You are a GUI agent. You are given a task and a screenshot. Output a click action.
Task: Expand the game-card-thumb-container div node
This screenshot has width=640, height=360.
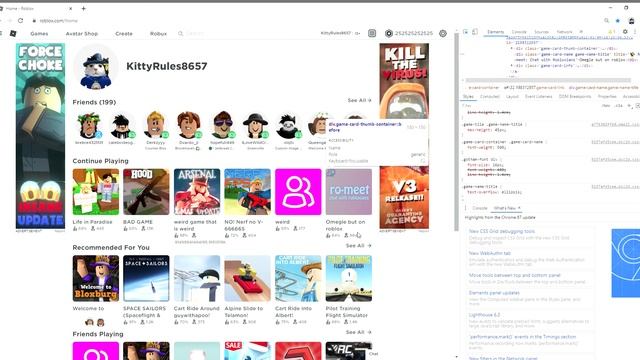(512, 48)
